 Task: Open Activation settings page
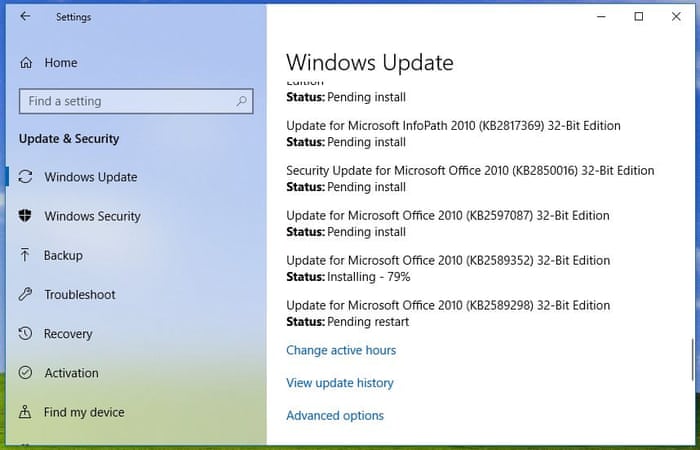[71, 373]
